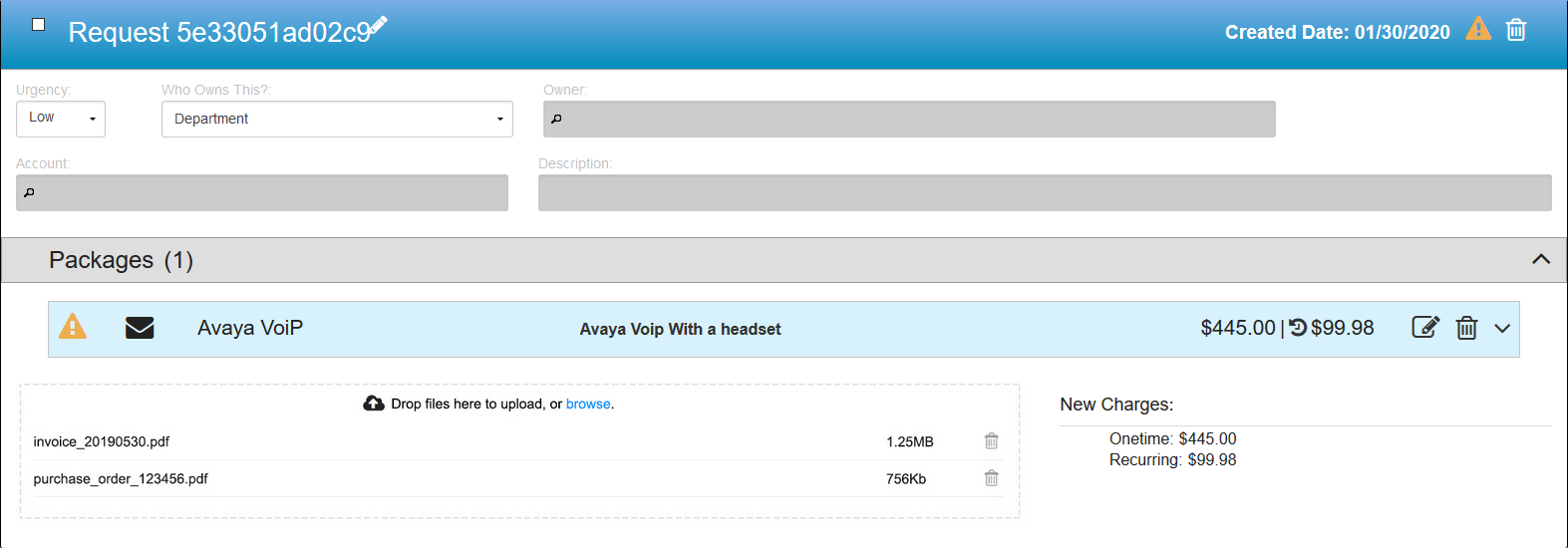Image resolution: width=1568 pixels, height=548 pixels.
Task: Open the Urgency dropdown
Action: 61,119
